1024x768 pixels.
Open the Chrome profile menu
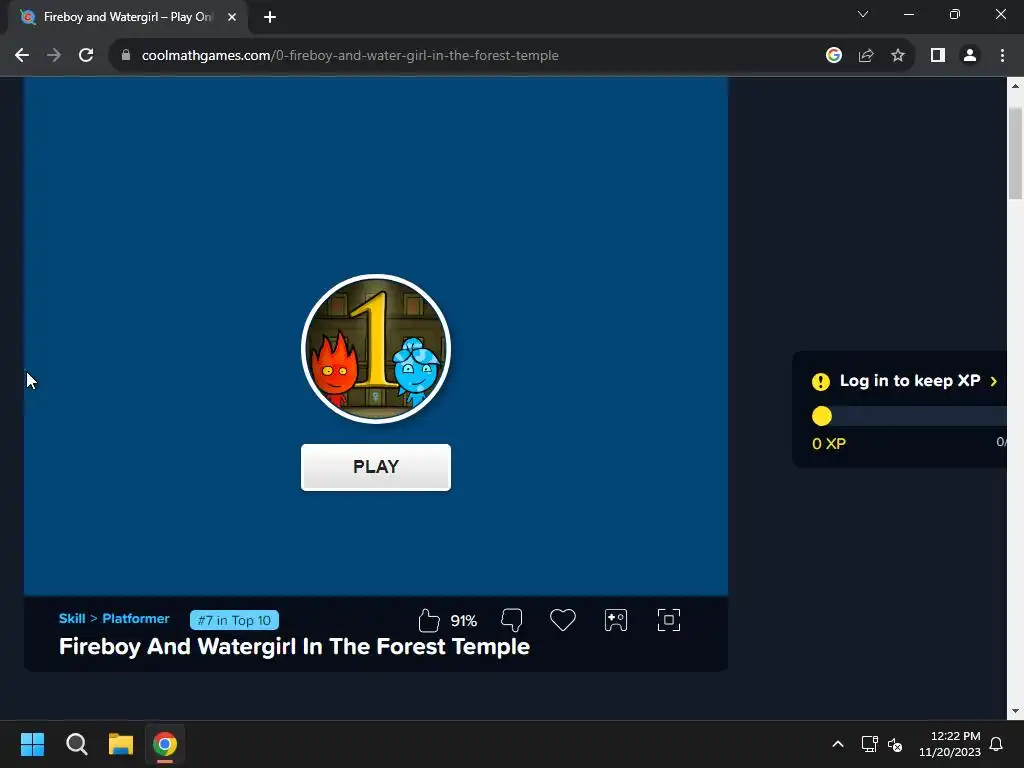point(970,56)
